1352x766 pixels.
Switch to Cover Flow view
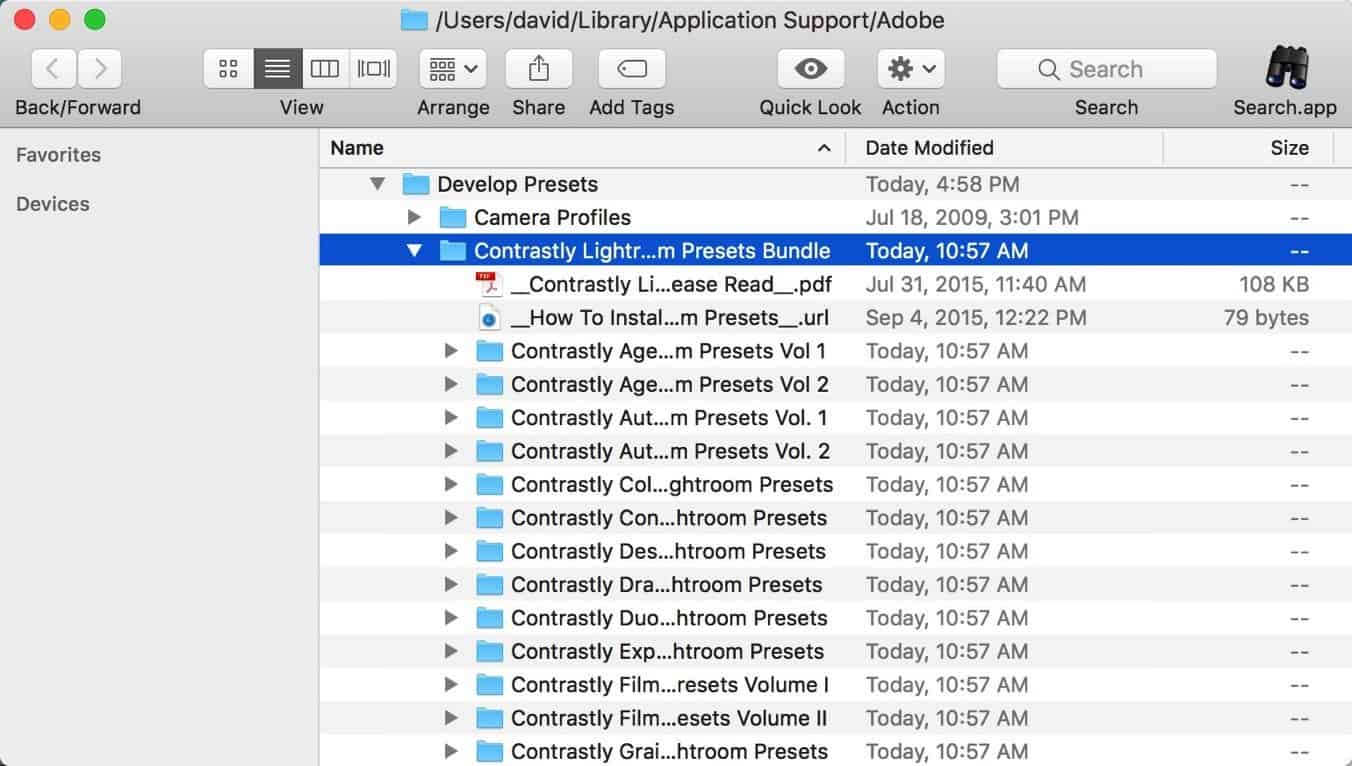[373, 69]
